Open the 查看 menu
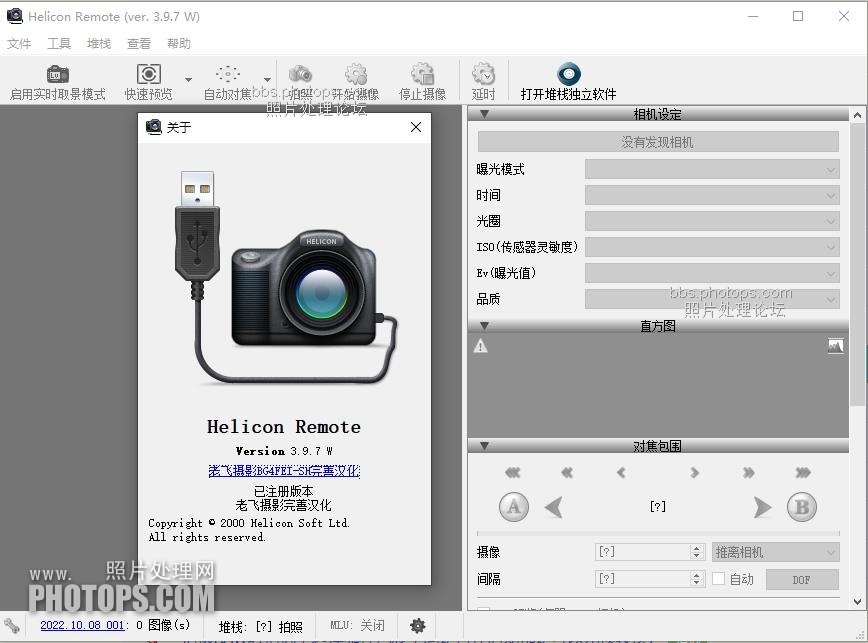 coord(138,44)
